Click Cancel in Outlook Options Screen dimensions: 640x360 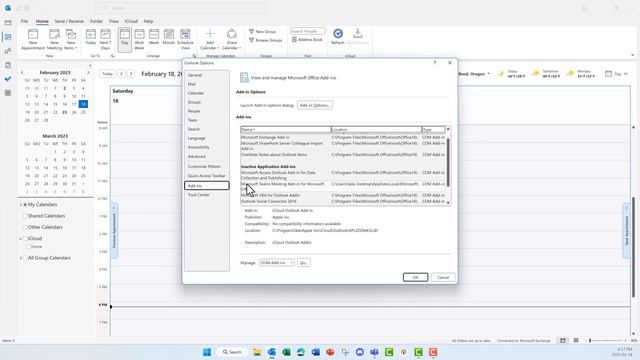pyautogui.click(x=443, y=278)
